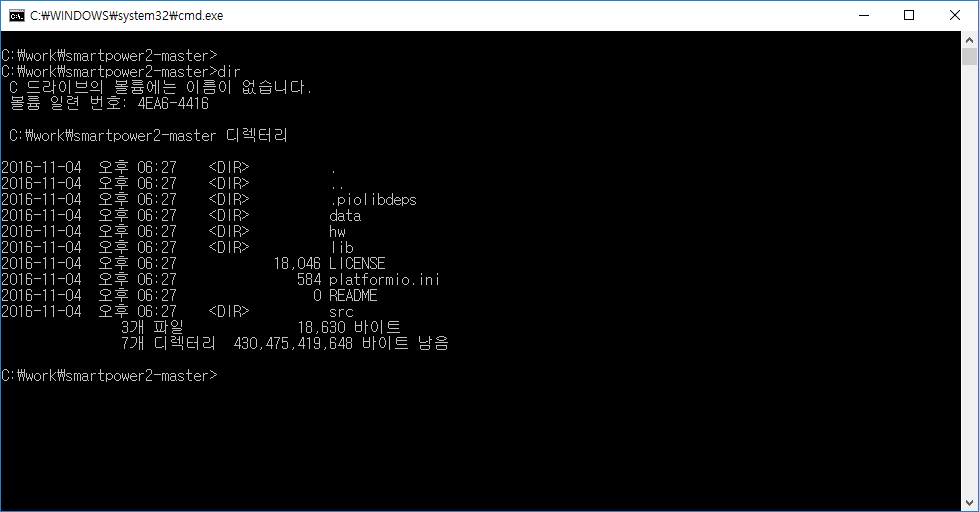
Task: Click the hw directory entry
Action: coord(337,232)
